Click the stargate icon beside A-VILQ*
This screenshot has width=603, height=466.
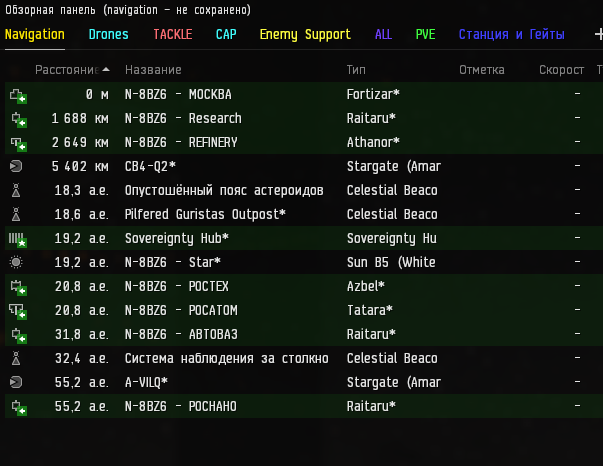tap(16, 382)
